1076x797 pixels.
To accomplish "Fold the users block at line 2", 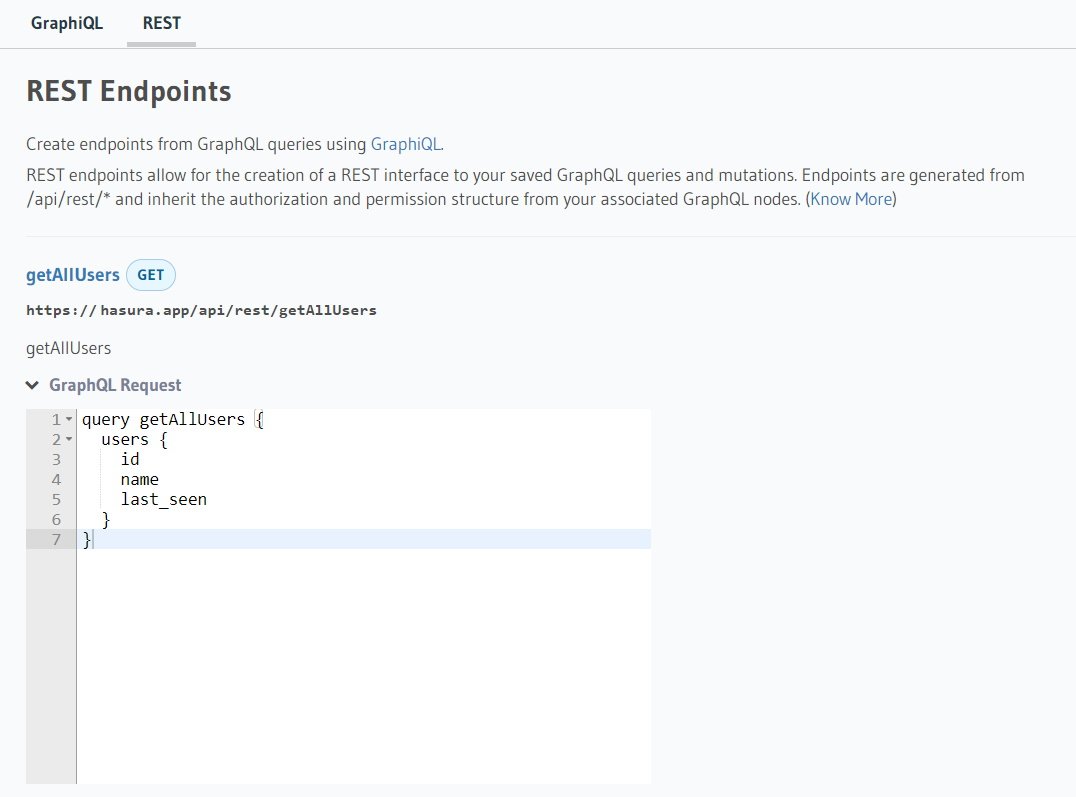I will 69,439.
